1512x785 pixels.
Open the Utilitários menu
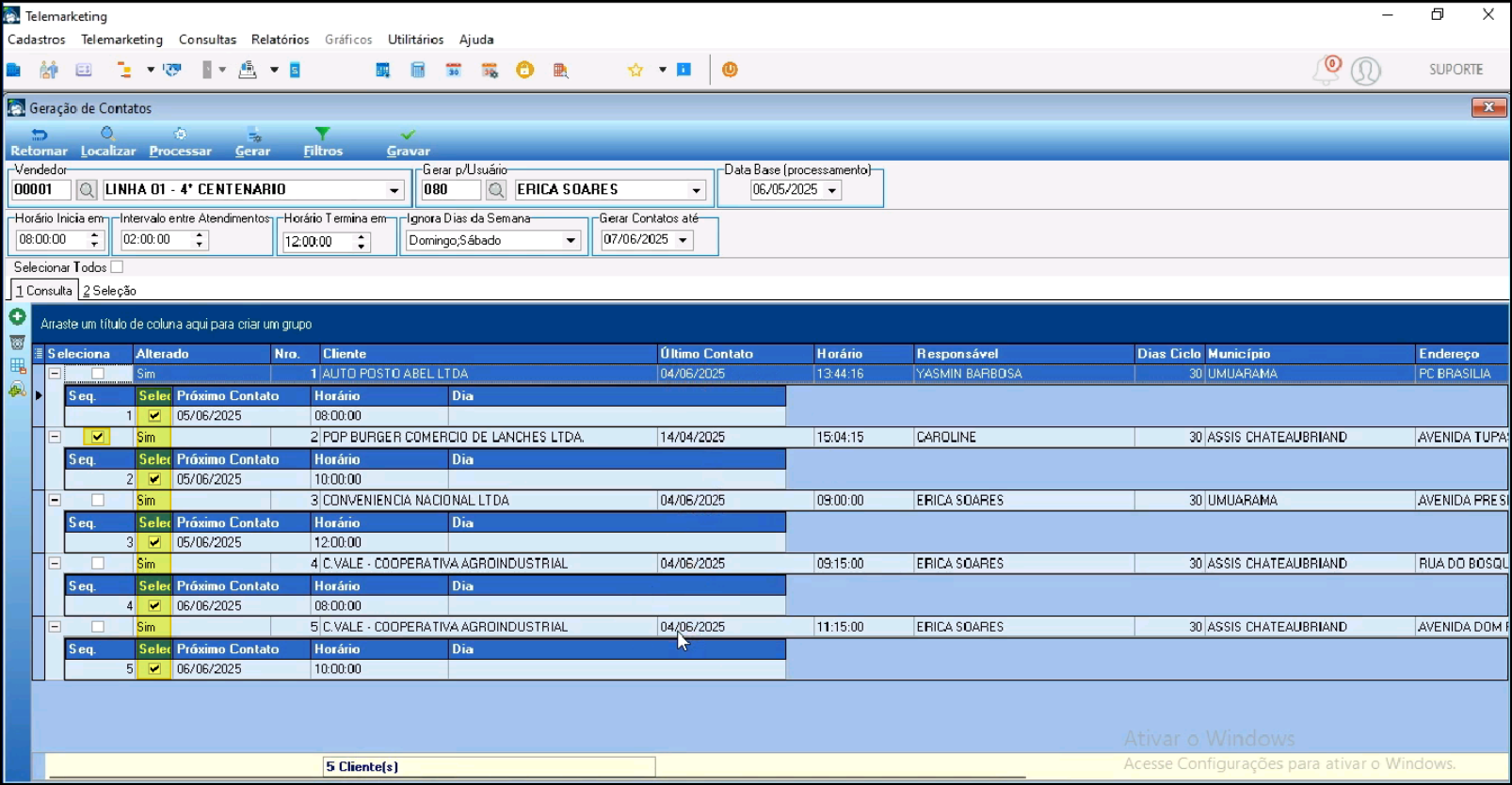point(415,40)
